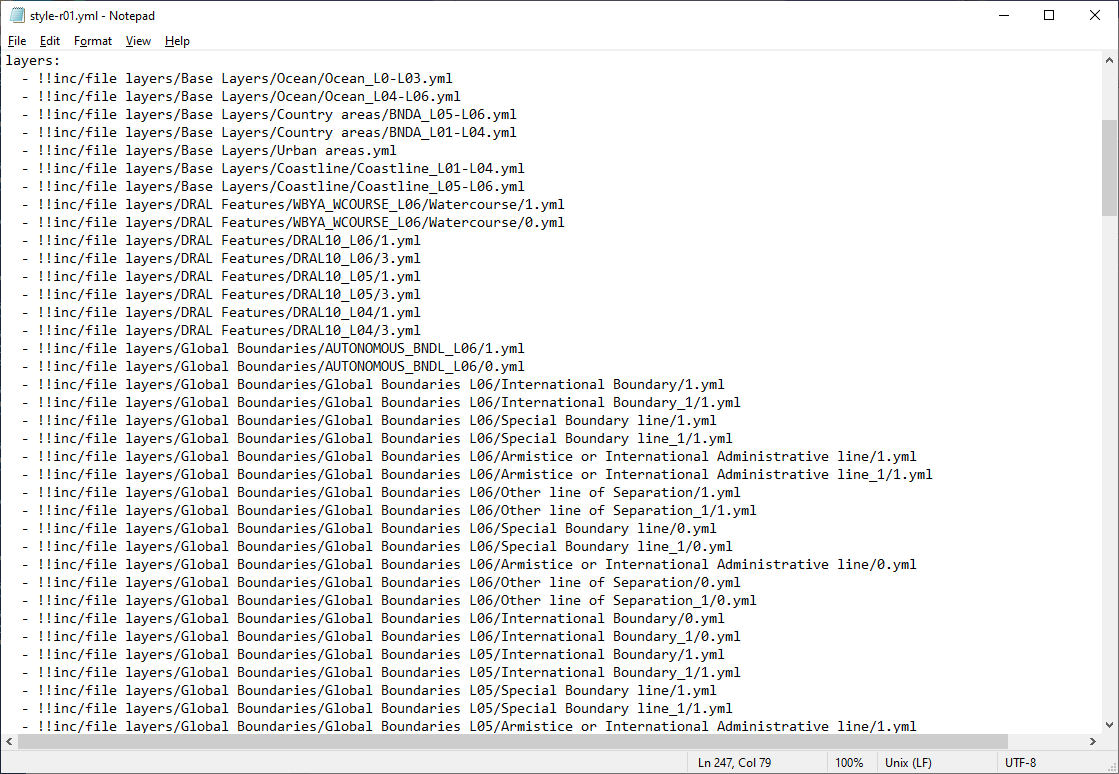Image resolution: width=1119 pixels, height=774 pixels.
Task: Click the window resize grip at bottom-right corner
Action: 1111,766
